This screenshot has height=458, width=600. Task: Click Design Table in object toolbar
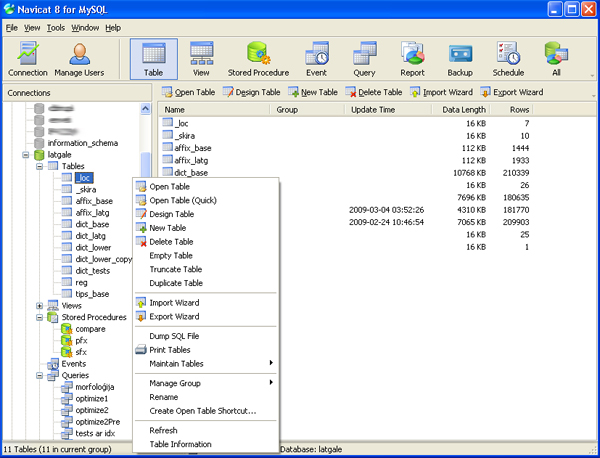pyautogui.click(x=251, y=92)
